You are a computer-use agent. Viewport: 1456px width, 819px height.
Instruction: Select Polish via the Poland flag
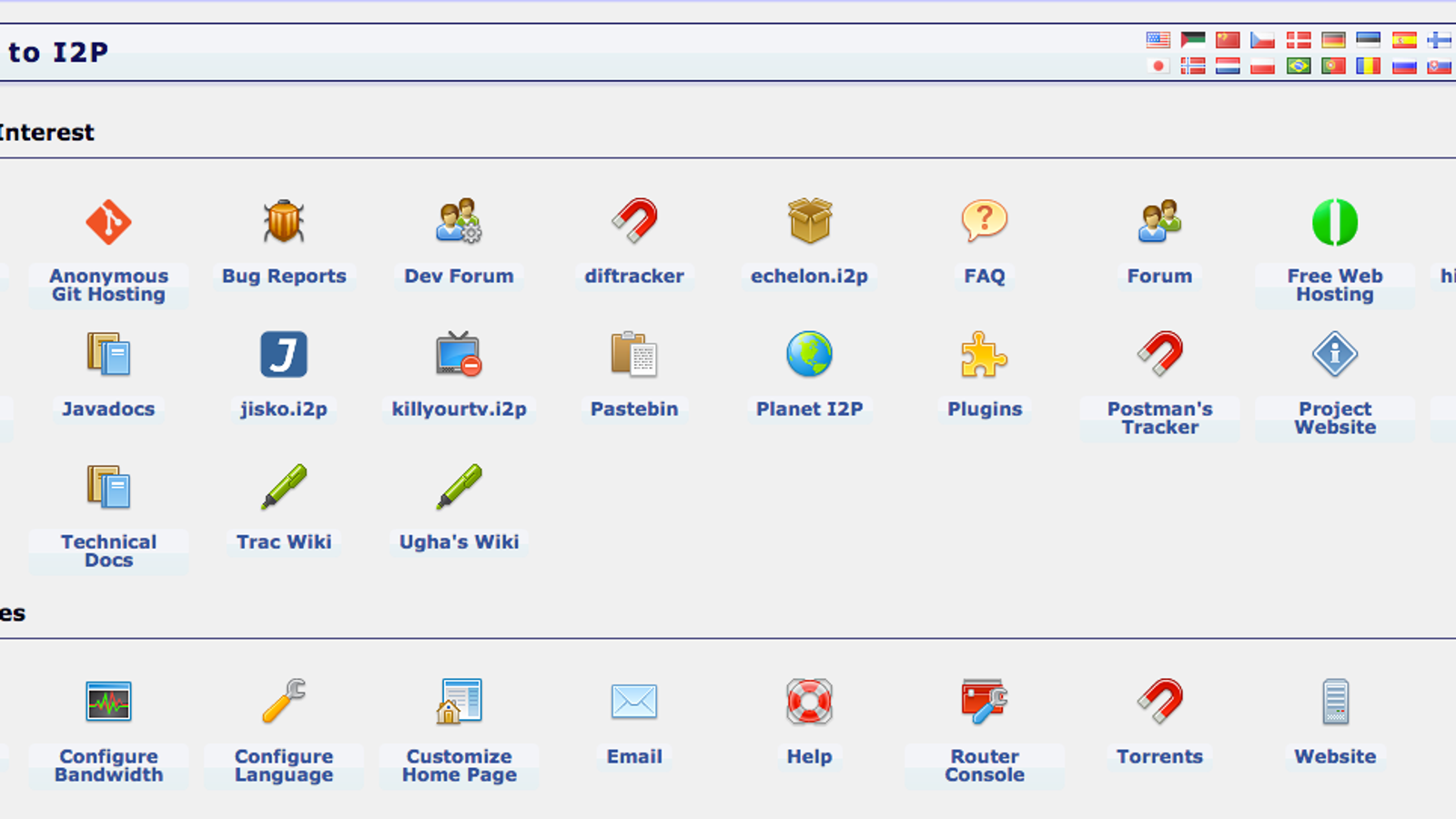[x=1262, y=66]
